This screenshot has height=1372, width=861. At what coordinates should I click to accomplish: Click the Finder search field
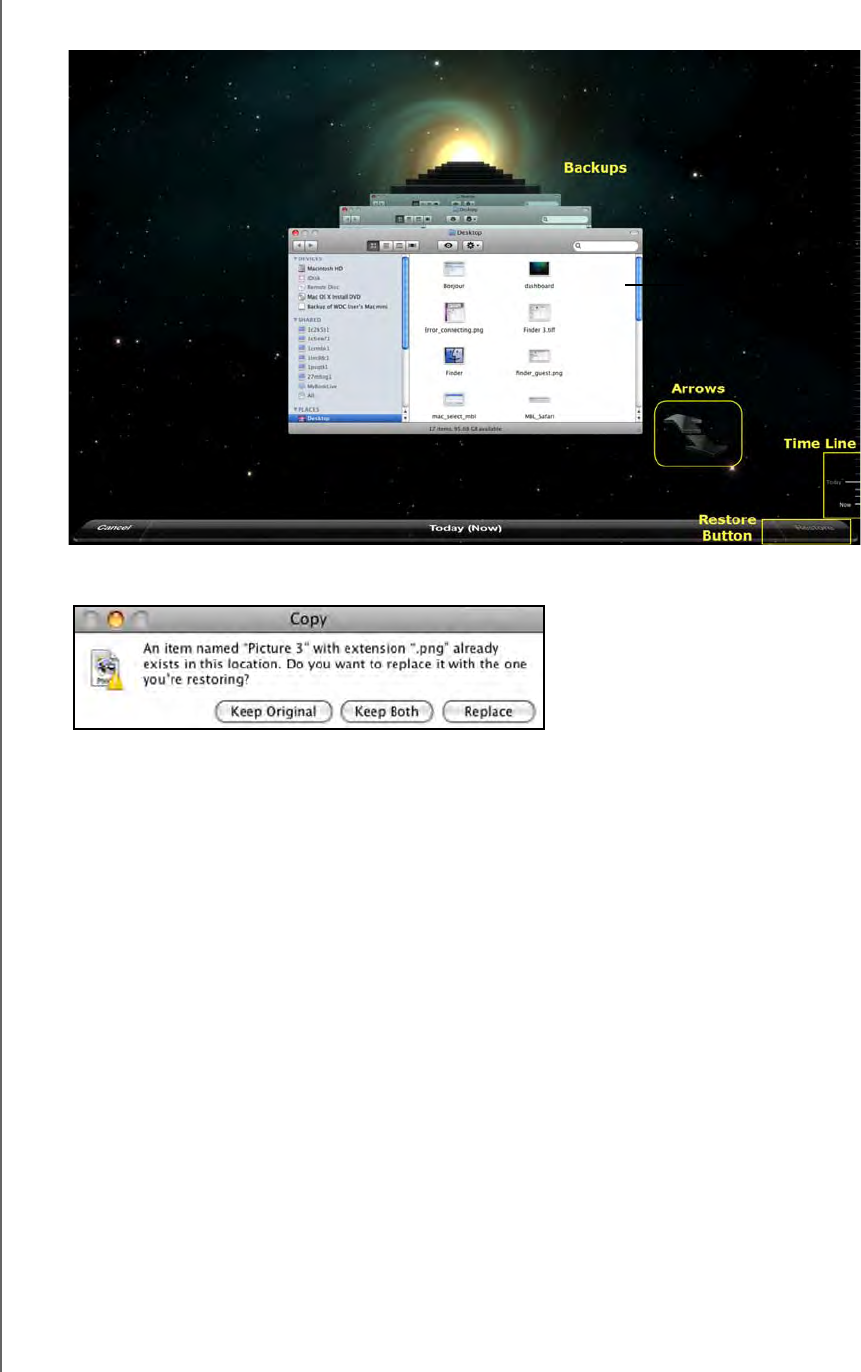(x=606, y=245)
